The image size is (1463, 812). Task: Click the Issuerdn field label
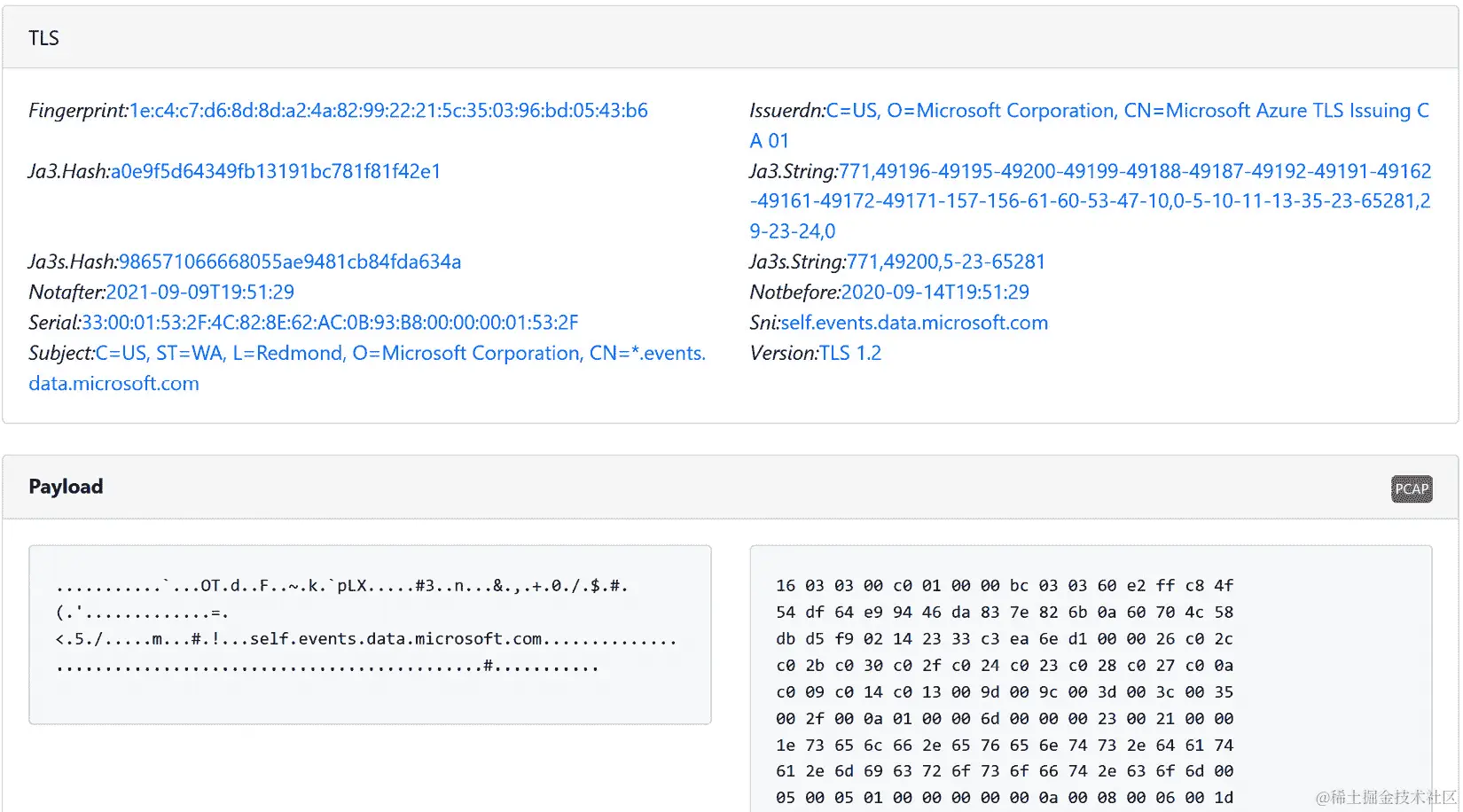(x=787, y=110)
